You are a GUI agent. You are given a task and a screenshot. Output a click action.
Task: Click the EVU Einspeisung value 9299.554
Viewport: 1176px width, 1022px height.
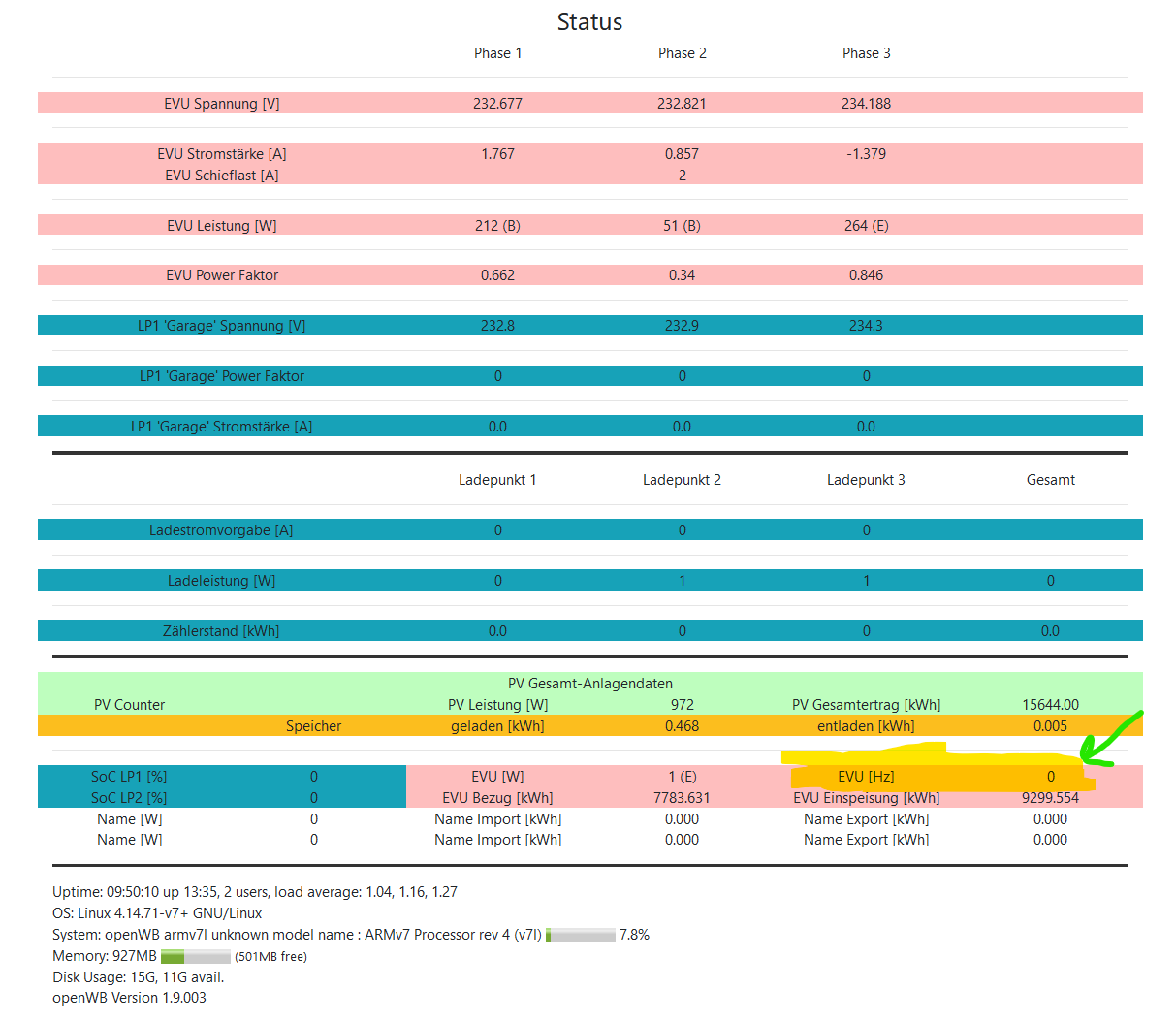pyautogui.click(x=1051, y=798)
